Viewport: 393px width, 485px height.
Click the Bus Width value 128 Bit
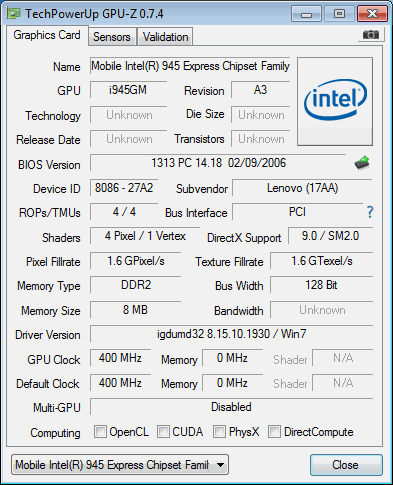(322, 285)
